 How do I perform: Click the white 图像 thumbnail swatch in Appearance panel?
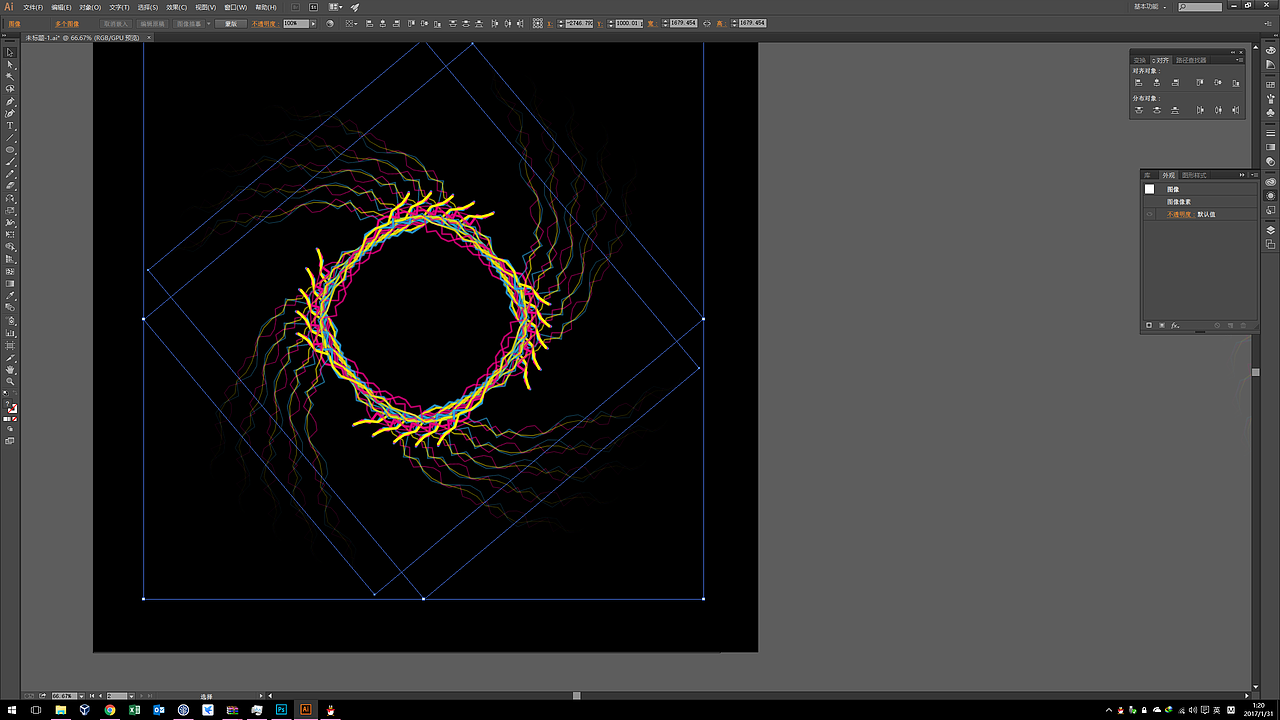(1149, 189)
